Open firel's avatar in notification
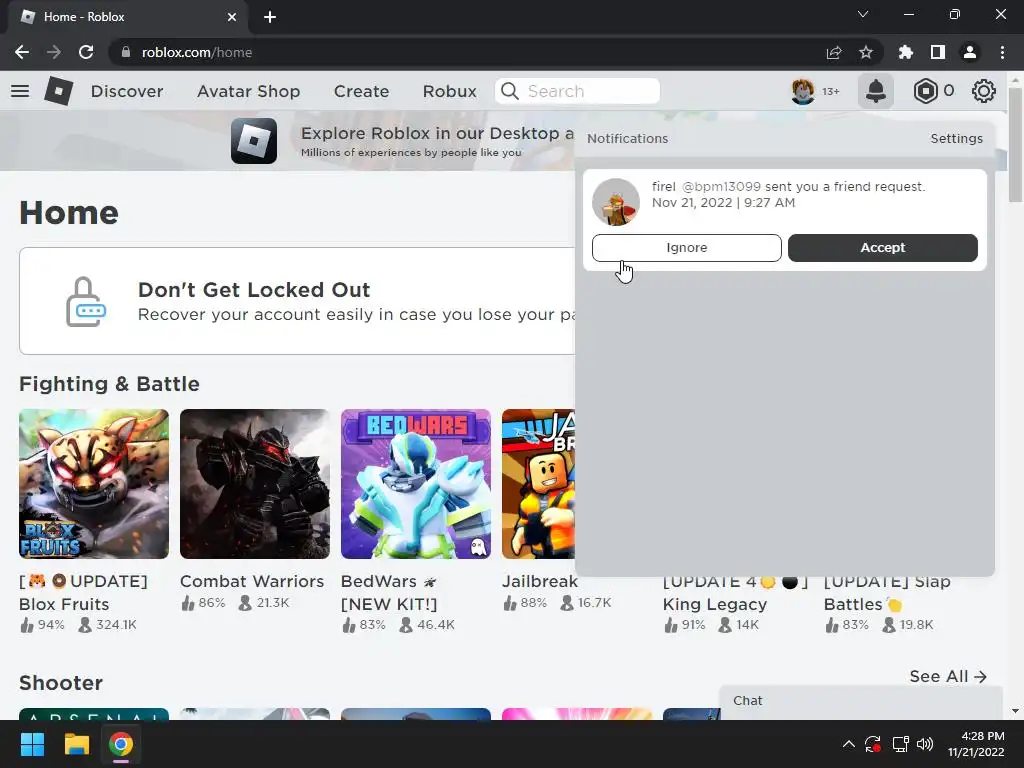 615,202
